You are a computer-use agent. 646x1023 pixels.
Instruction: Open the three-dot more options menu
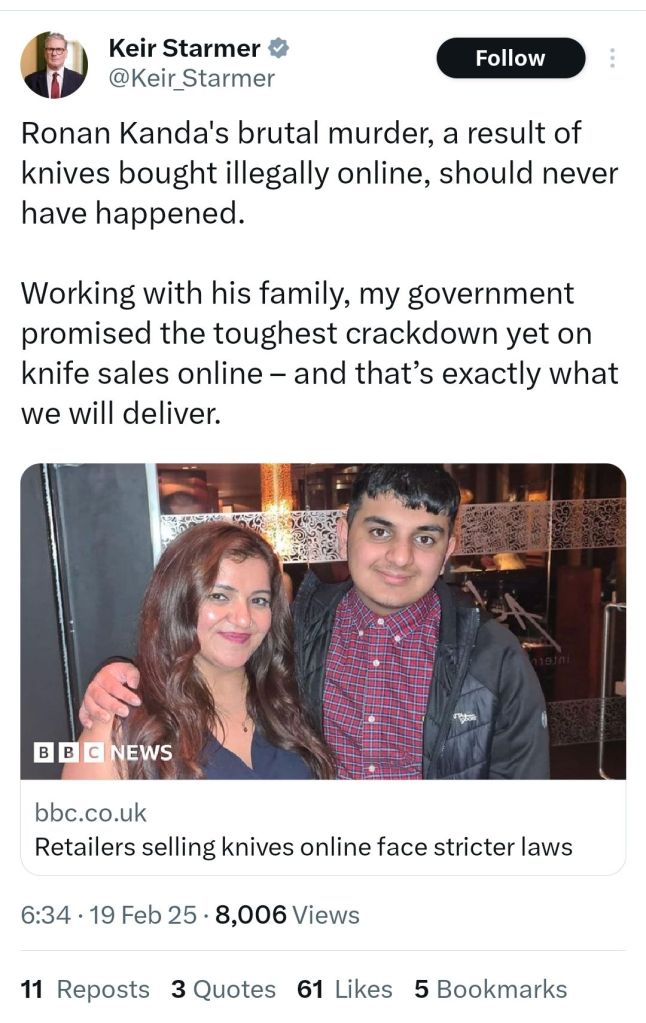(612, 59)
